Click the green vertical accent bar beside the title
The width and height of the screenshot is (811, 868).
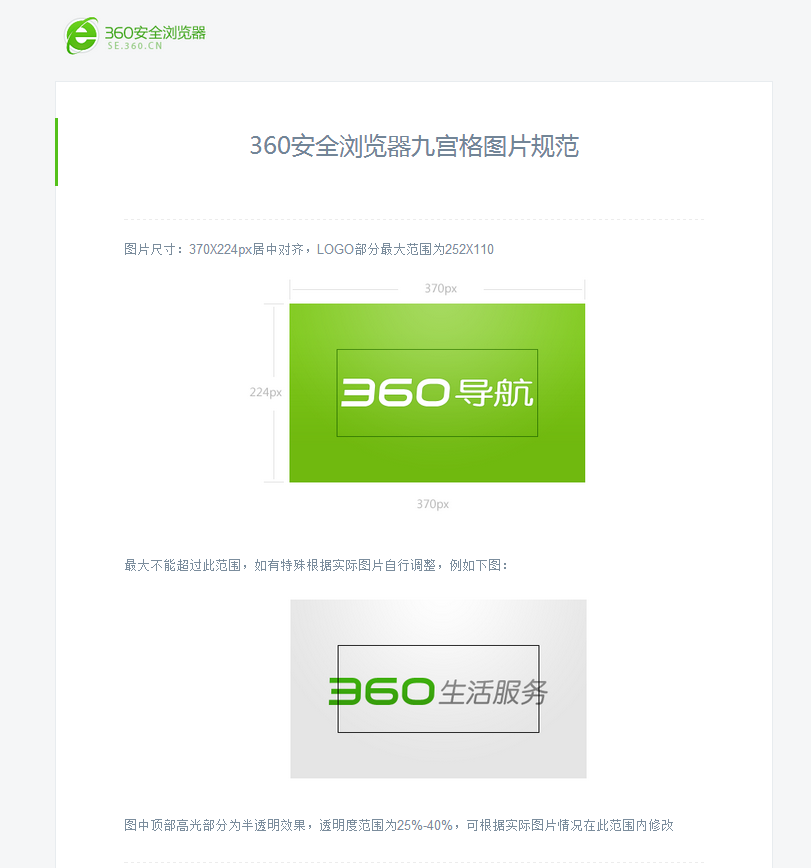(56, 152)
